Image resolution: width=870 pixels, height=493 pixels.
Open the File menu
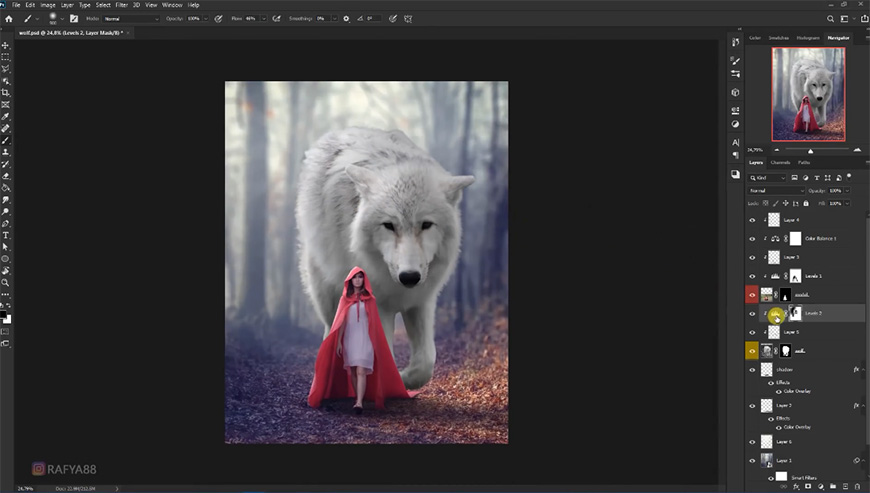(16, 5)
